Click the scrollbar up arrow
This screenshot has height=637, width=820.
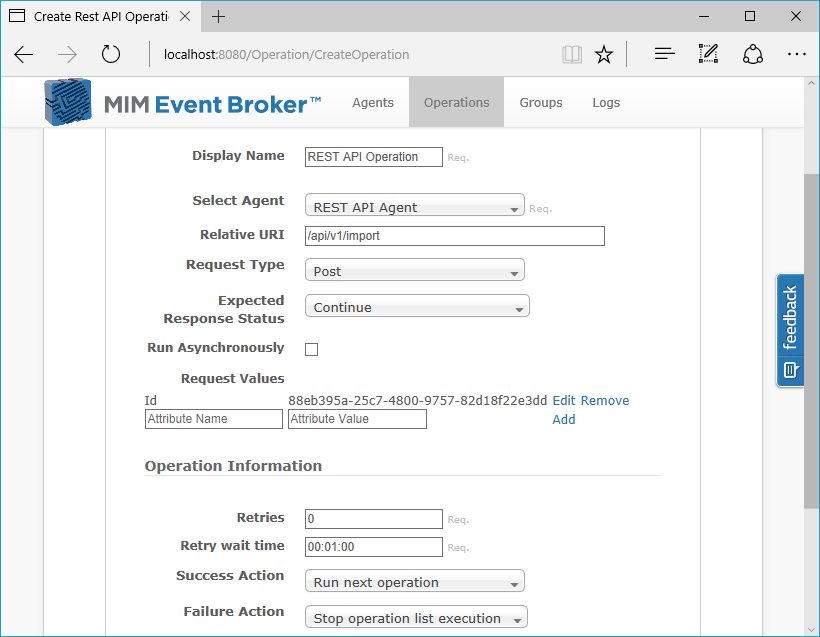click(x=812, y=83)
